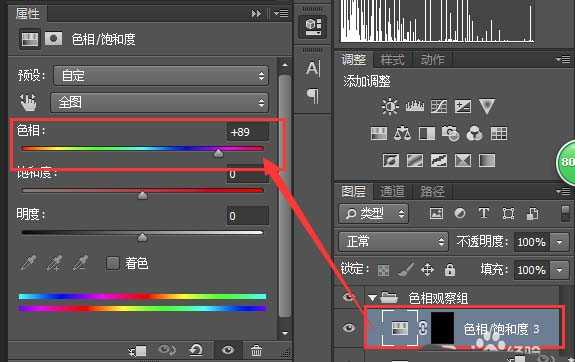Add a Color Lookup adjustment
575x362 pixels.
click(499, 134)
